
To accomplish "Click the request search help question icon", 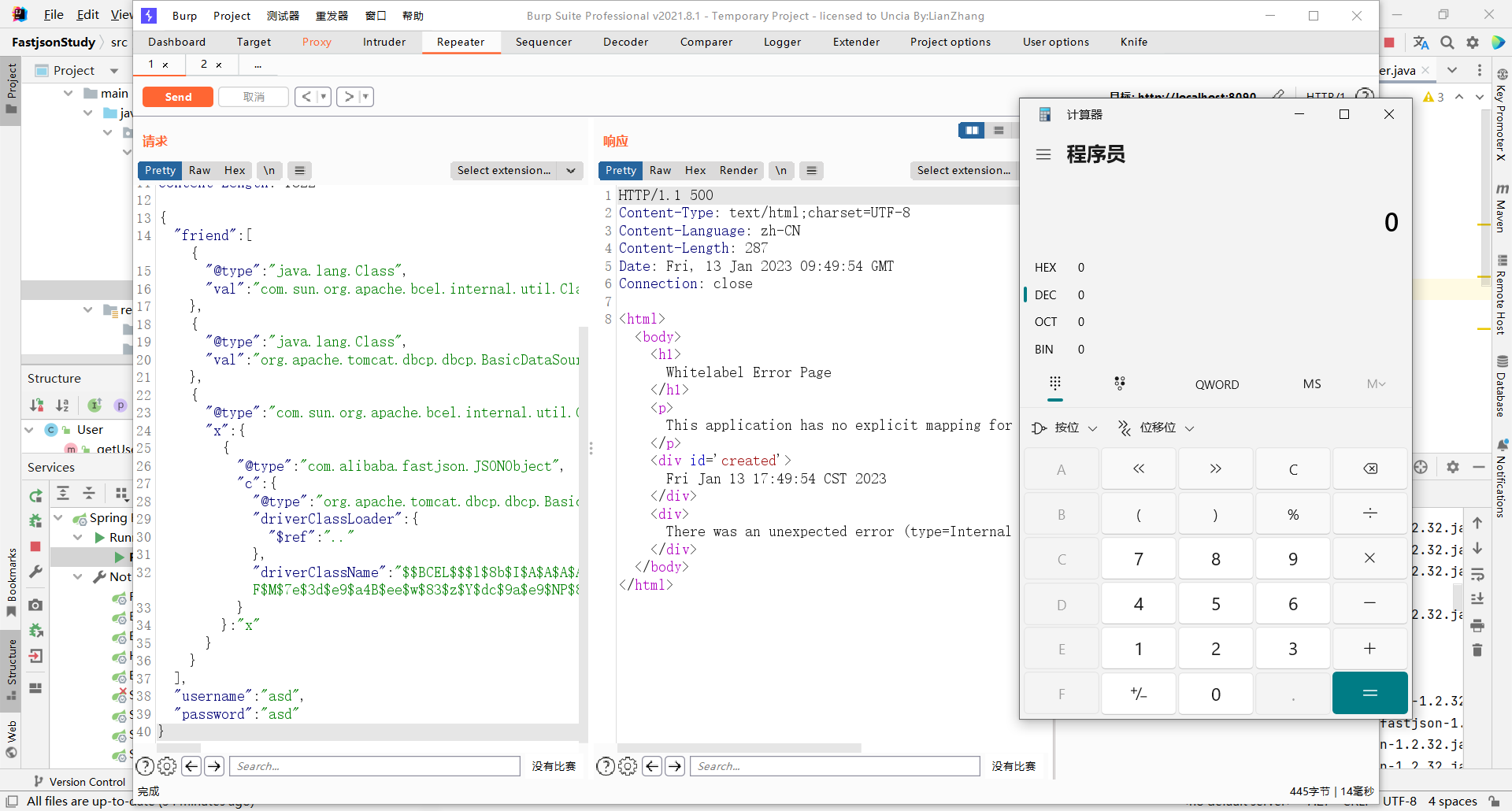I will pyautogui.click(x=145, y=766).
